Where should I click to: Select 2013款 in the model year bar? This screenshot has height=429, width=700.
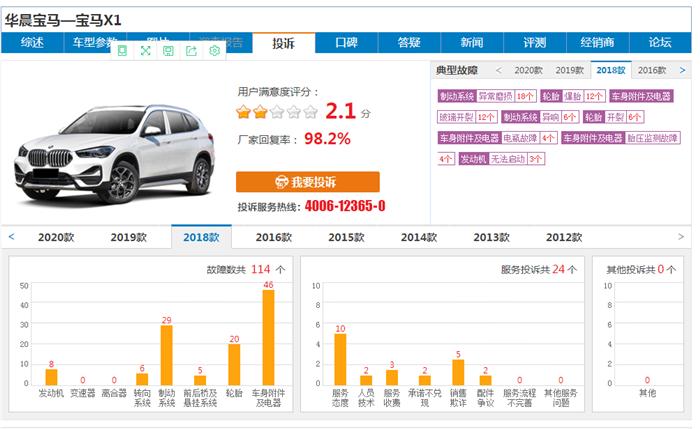(492, 237)
